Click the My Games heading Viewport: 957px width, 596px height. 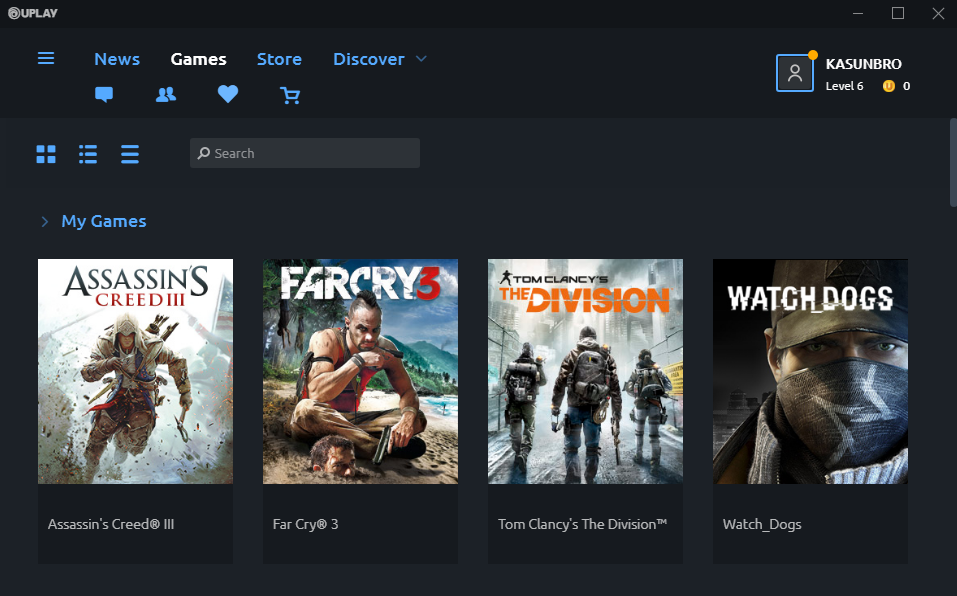pos(104,221)
